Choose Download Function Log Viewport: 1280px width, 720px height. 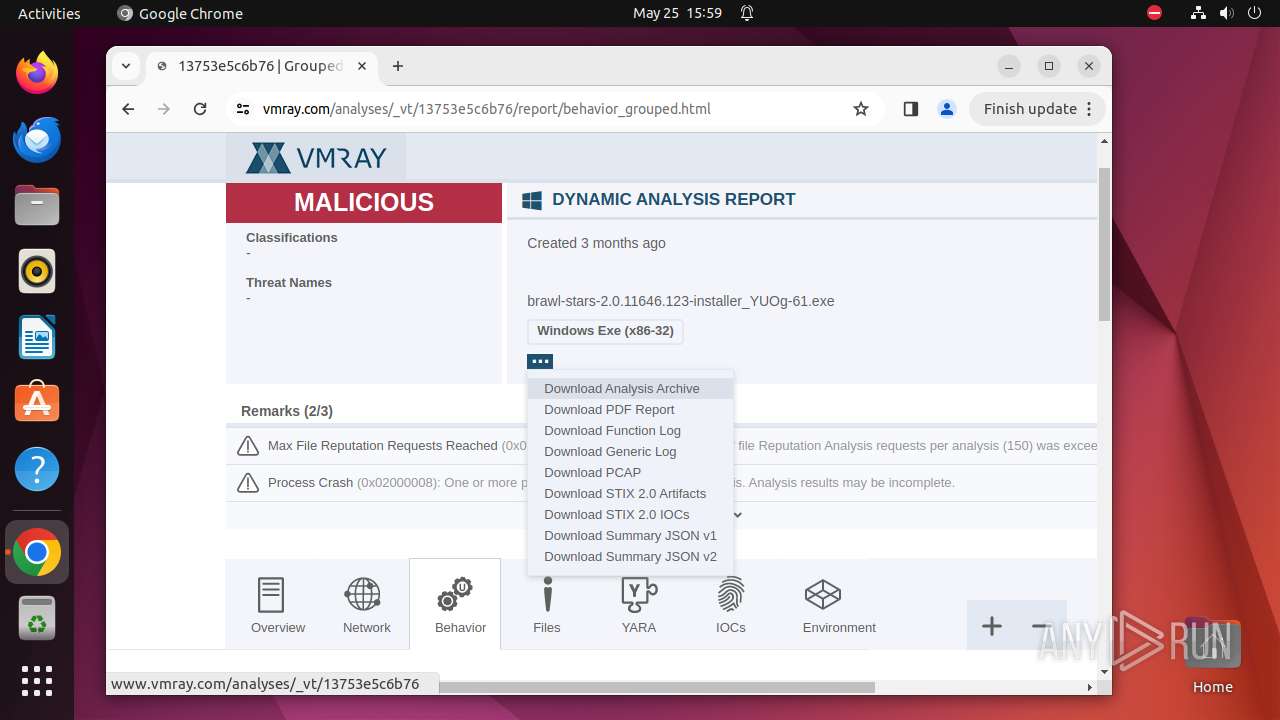pos(631,430)
